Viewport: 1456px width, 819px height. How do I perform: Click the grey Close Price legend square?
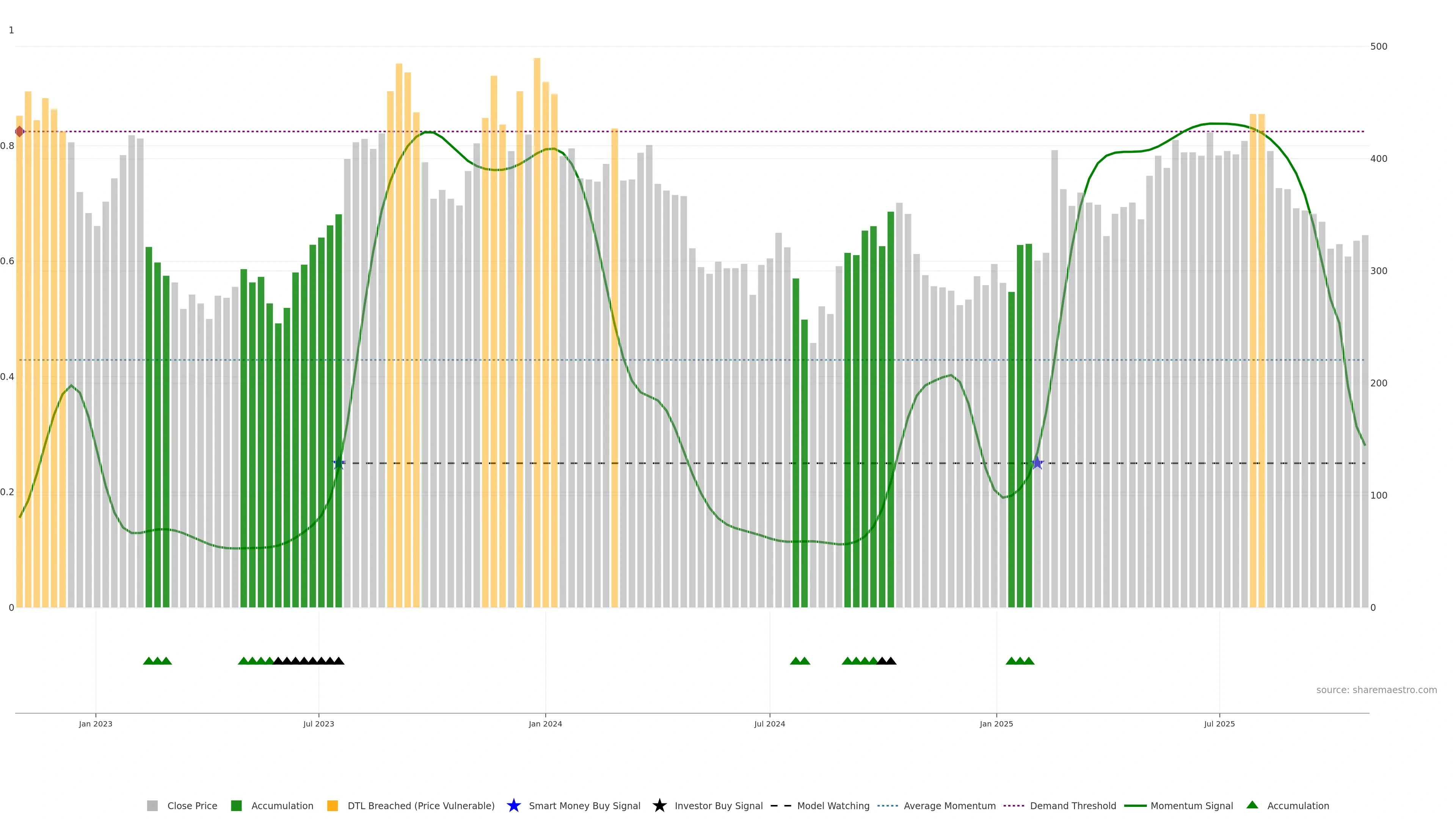152,806
